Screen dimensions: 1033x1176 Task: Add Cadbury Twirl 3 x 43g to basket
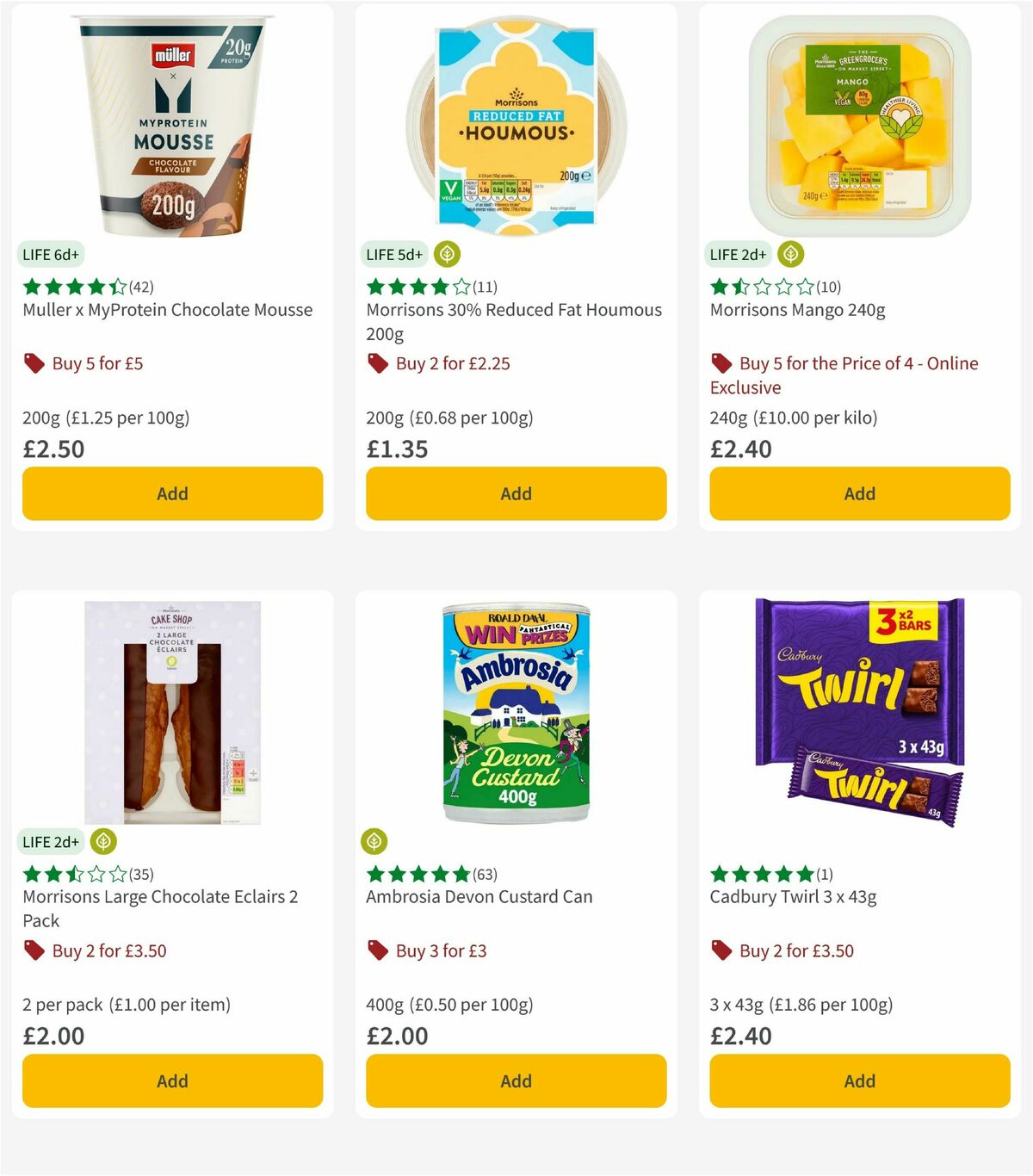click(859, 1080)
